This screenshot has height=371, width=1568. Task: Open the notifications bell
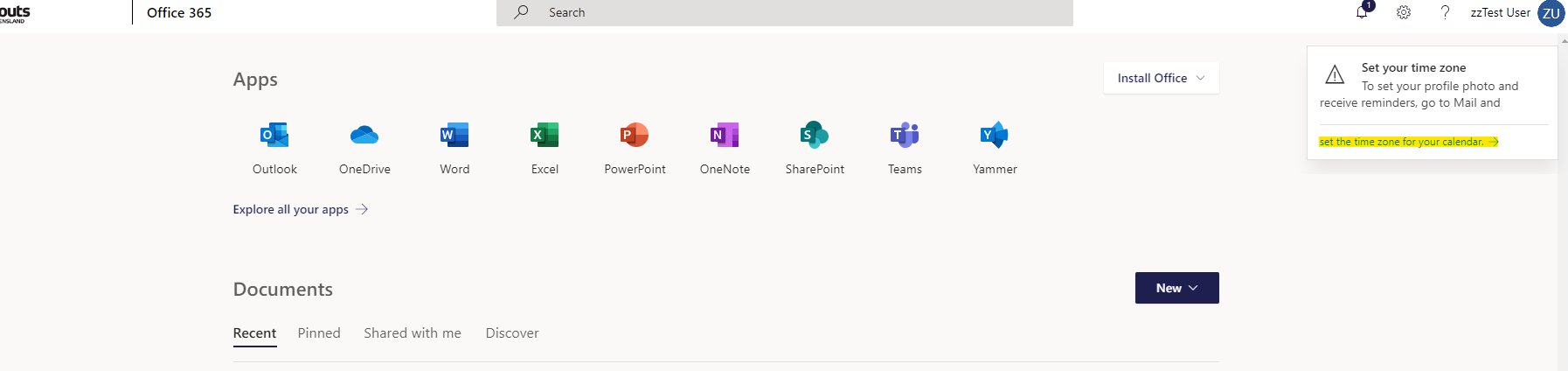point(1363,11)
